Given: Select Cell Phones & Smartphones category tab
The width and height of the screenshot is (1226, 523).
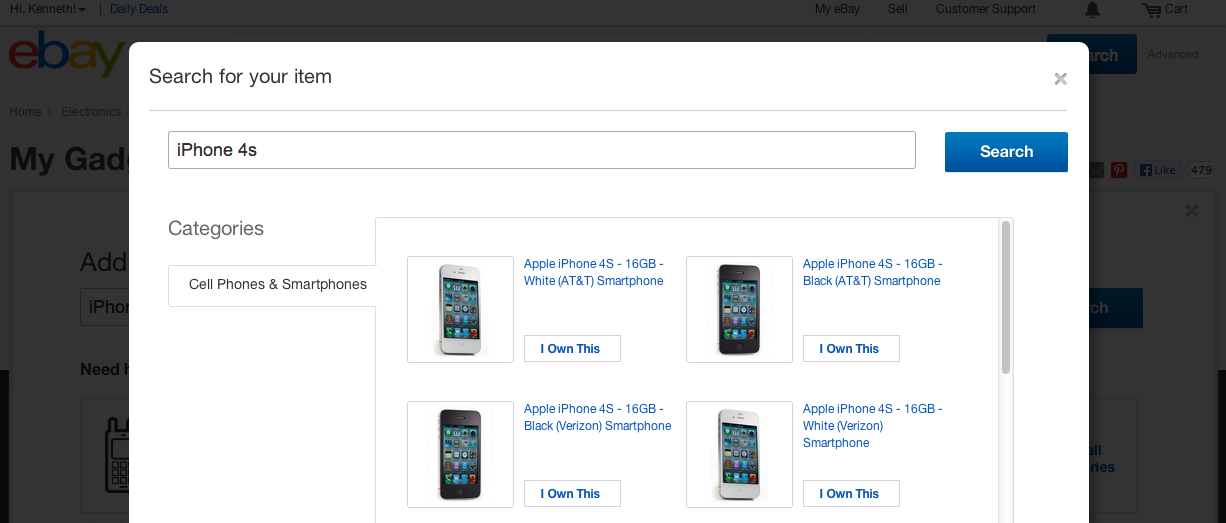Looking at the screenshot, I should pyautogui.click(x=272, y=285).
